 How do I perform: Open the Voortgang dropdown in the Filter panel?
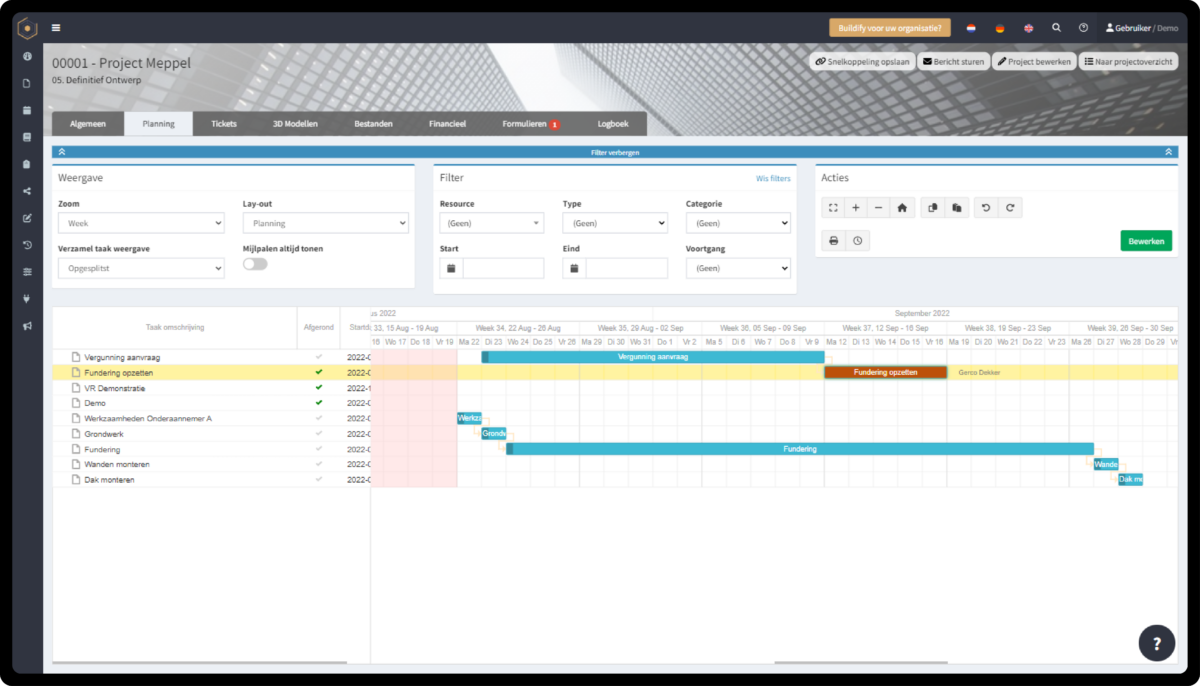pos(738,267)
